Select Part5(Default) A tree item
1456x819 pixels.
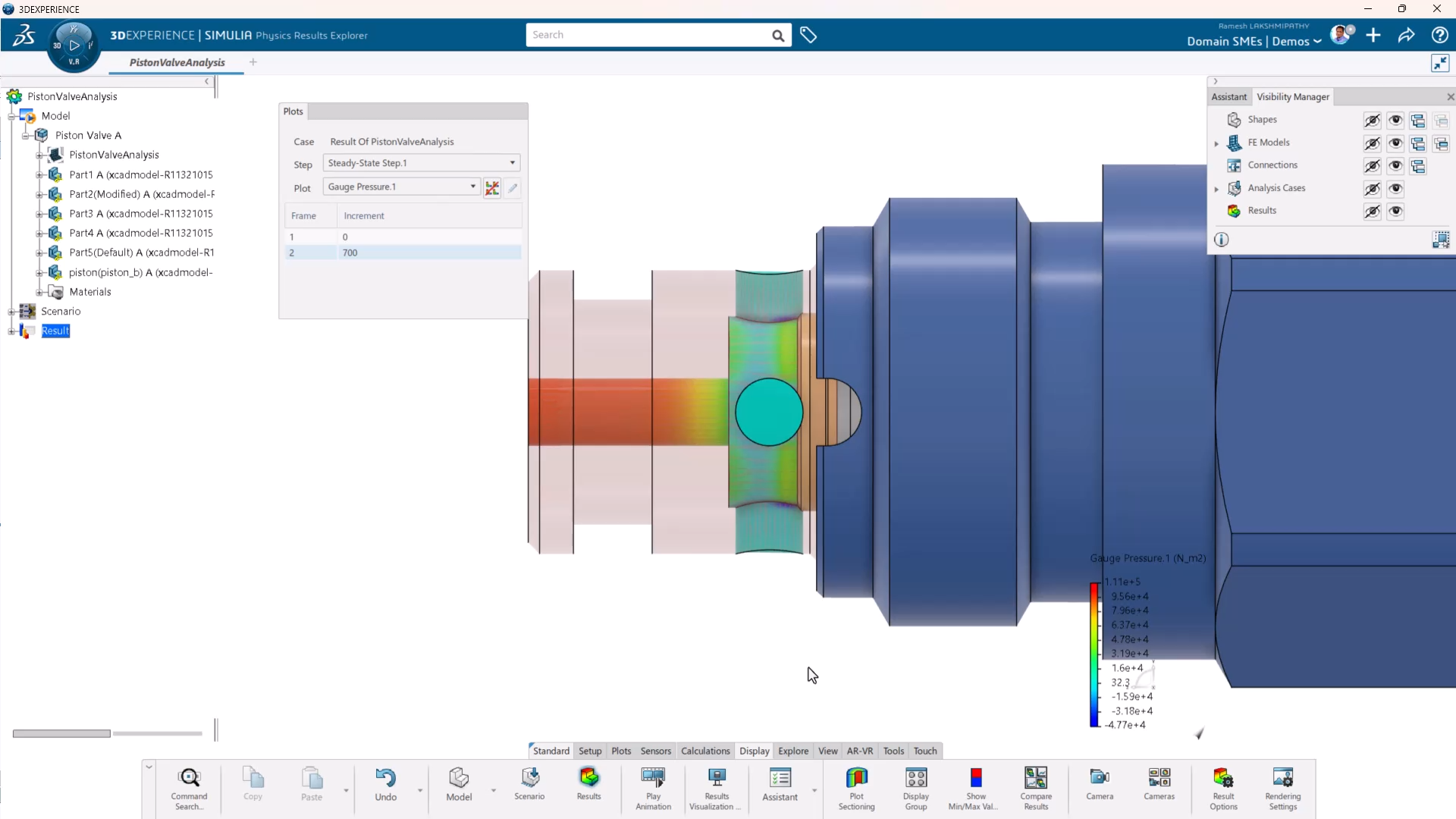pos(142,253)
